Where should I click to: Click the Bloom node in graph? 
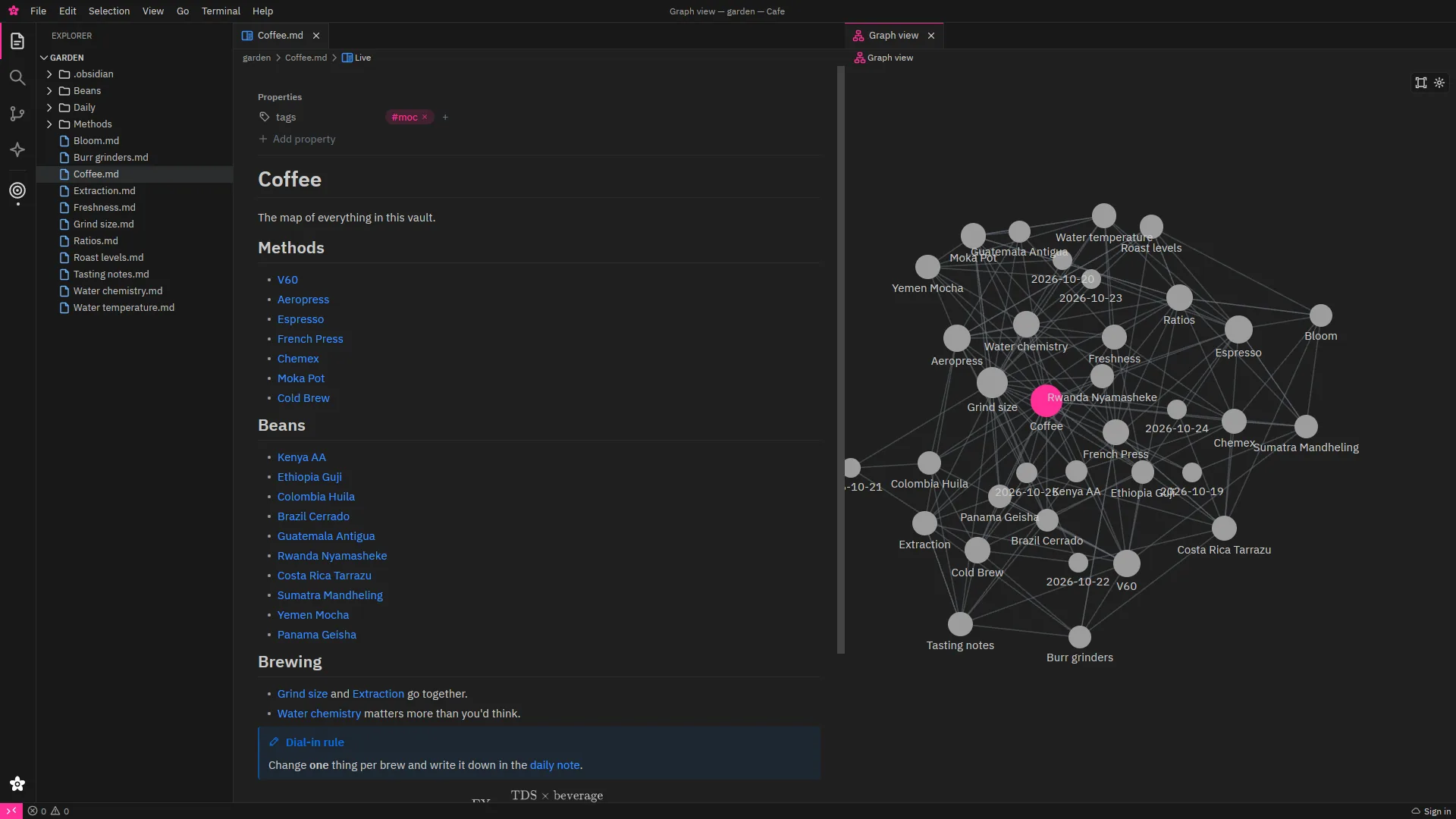(1320, 315)
